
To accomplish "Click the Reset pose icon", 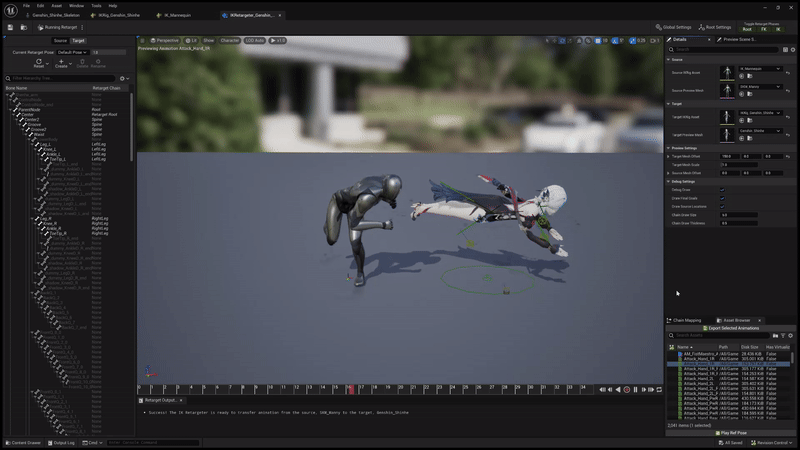I will [39, 61].
